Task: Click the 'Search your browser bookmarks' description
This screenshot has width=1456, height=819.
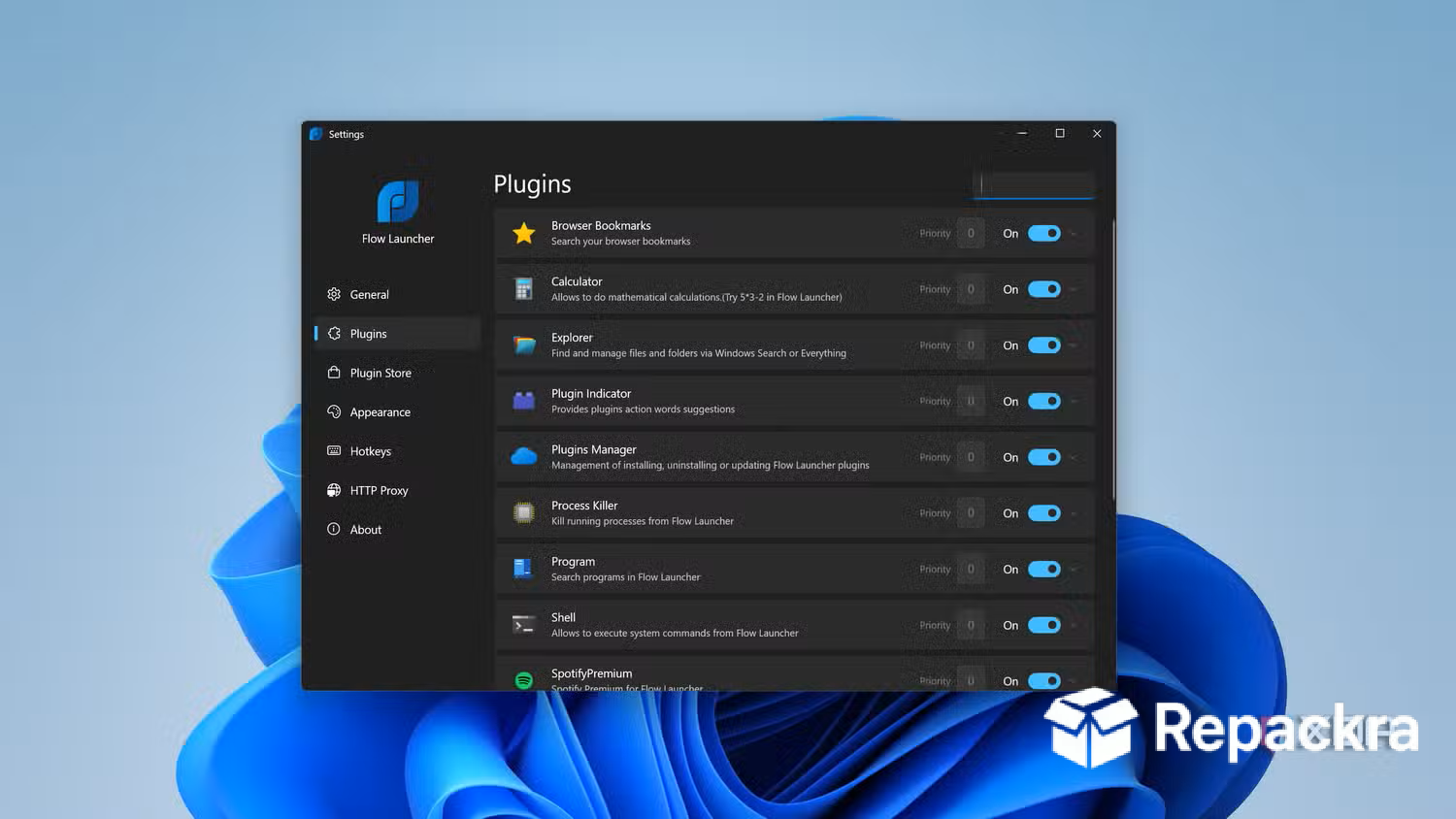Action: point(621,242)
